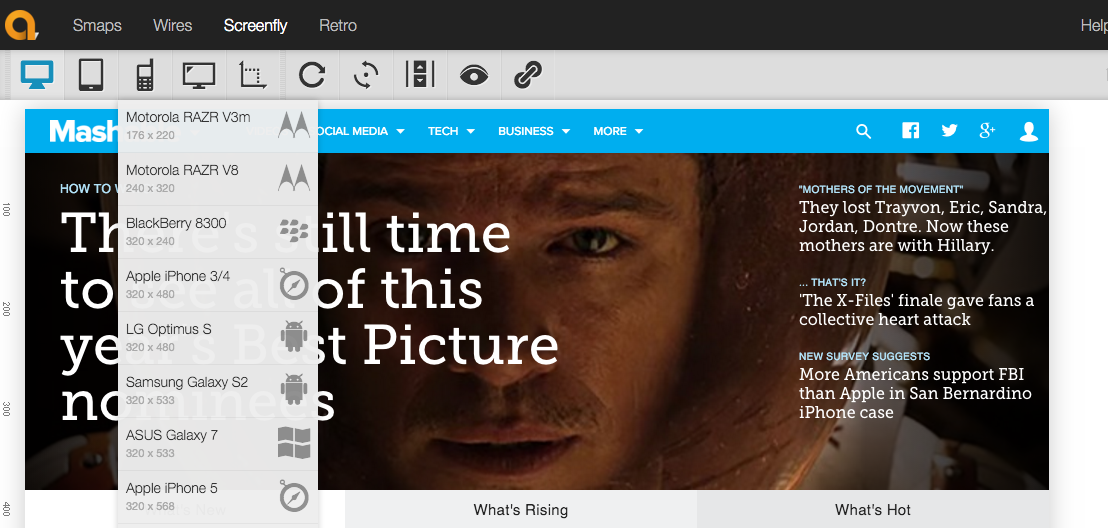Open the Trayvon mothers with Hillary story
Image resolution: width=1108 pixels, height=528 pixels.
click(922, 227)
